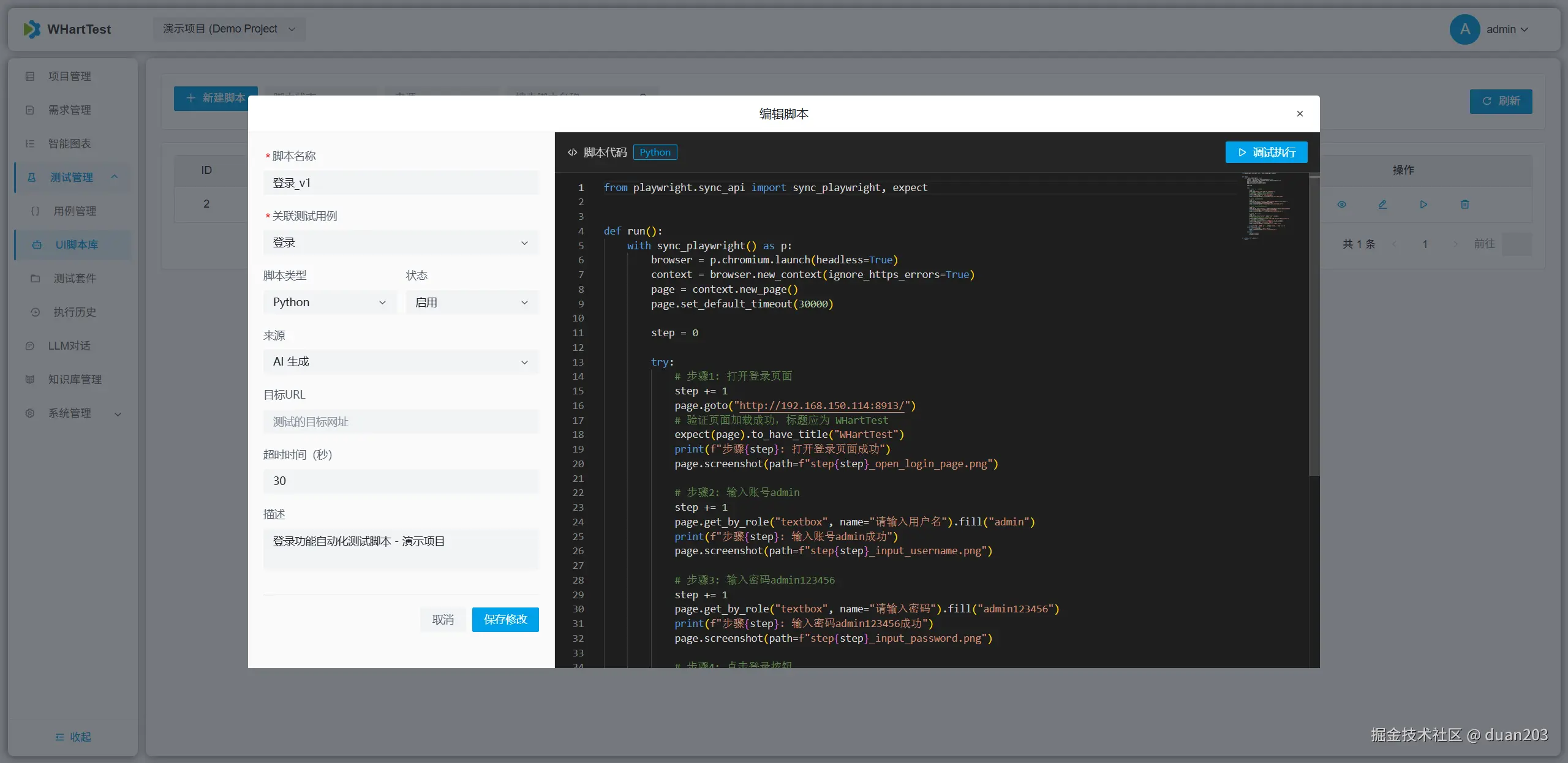Select 用例管理 in the sidebar

[75, 211]
